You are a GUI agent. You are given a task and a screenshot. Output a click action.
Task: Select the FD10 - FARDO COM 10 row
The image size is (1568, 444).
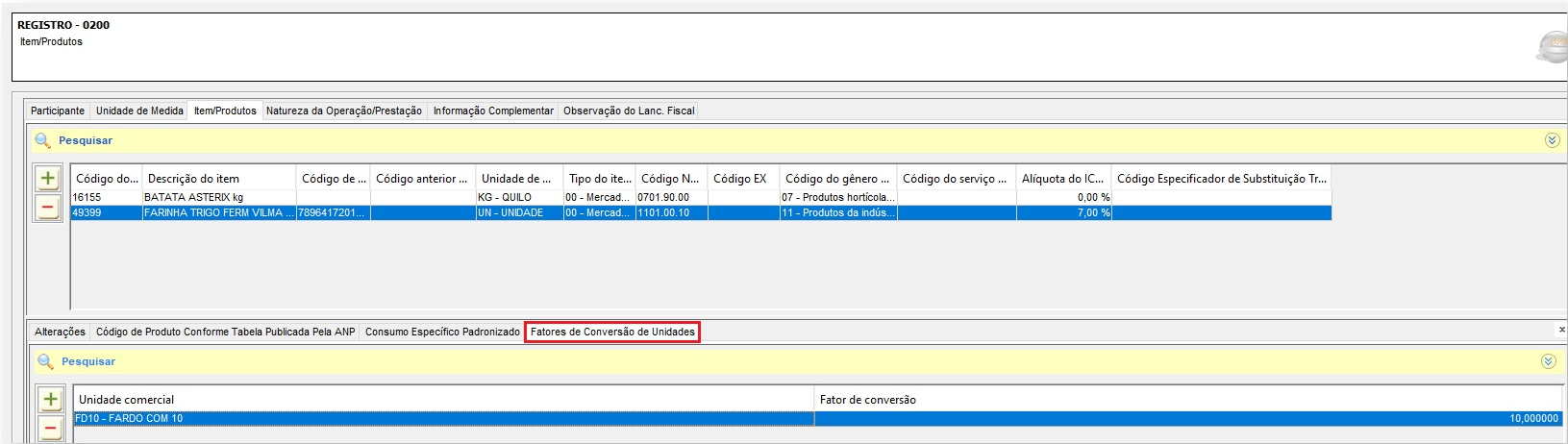pos(442,419)
